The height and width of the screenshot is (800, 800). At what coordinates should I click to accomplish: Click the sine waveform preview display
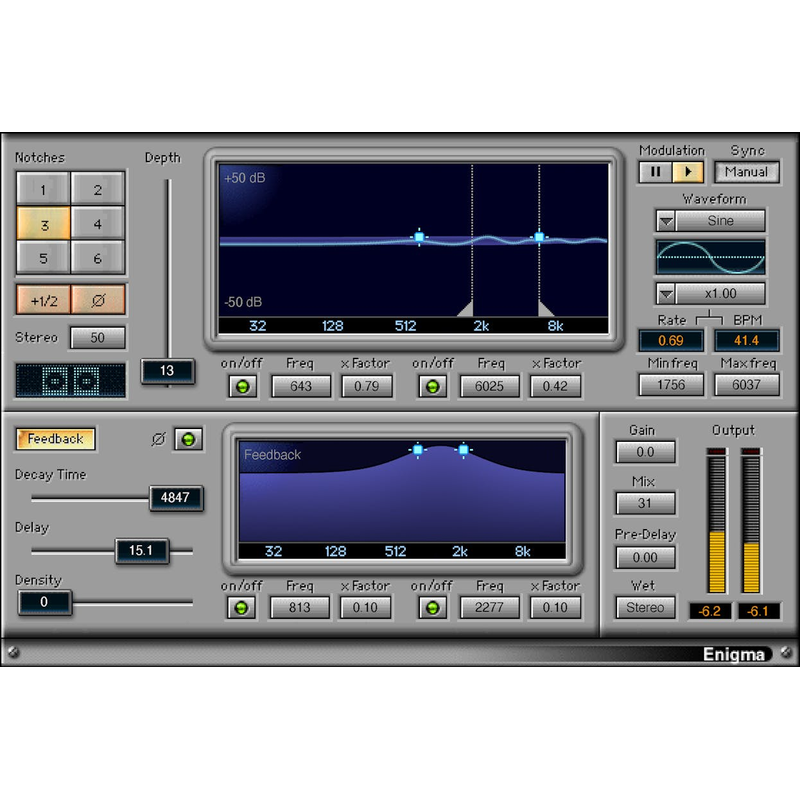tap(710, 257)
